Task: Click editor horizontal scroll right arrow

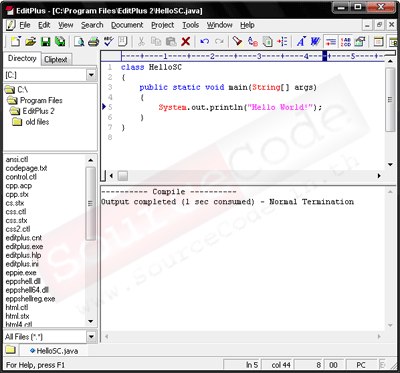Action: coord(379,176)
